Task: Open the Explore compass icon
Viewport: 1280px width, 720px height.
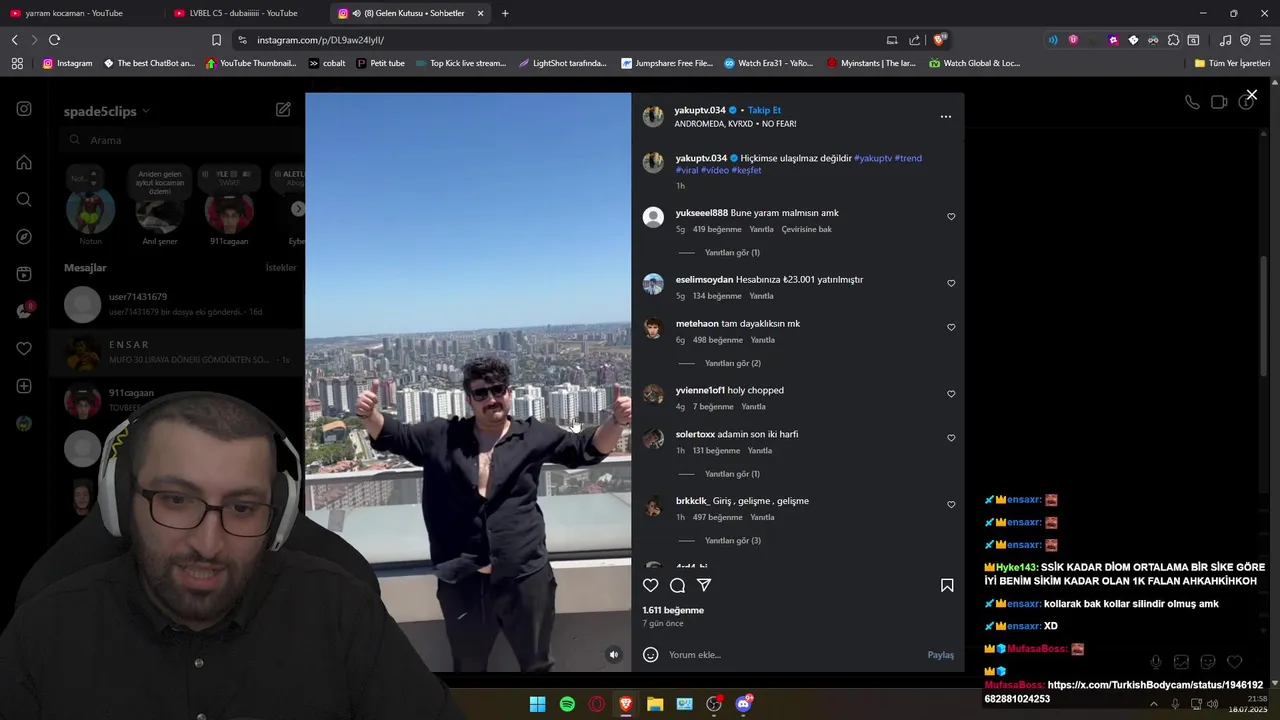Action: tap(24, 237)
